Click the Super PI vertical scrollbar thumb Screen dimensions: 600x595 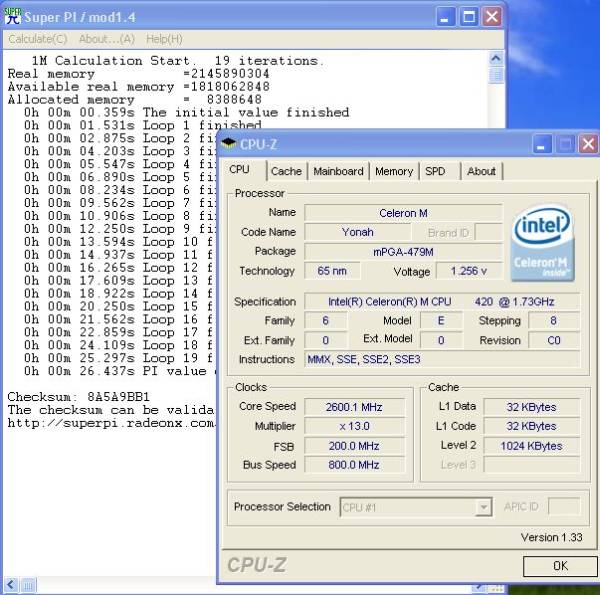[x=496, y=75]
